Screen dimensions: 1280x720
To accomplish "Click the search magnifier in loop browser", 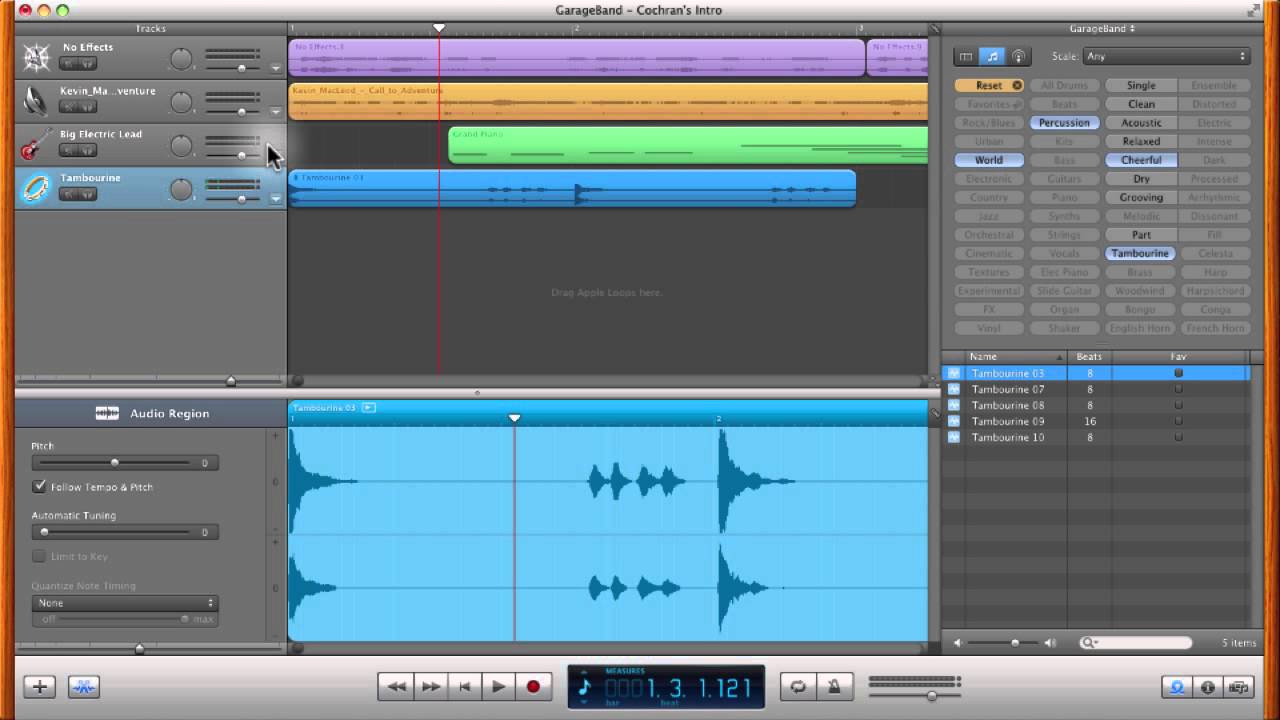I will tap(1088, 643).
